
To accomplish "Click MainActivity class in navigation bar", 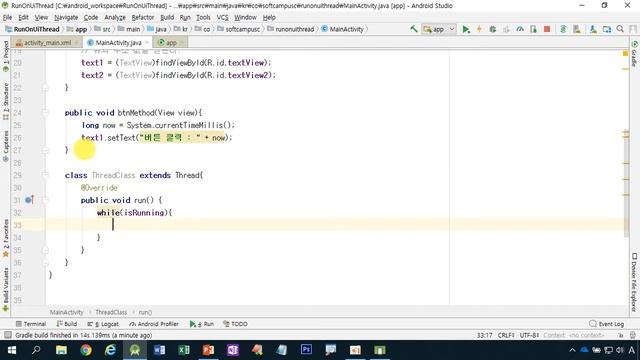I will (x=342, y=29).
